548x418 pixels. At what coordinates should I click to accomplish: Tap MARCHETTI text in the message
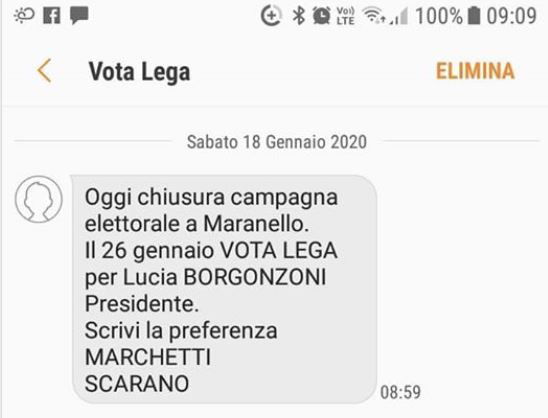coord(148,357)
